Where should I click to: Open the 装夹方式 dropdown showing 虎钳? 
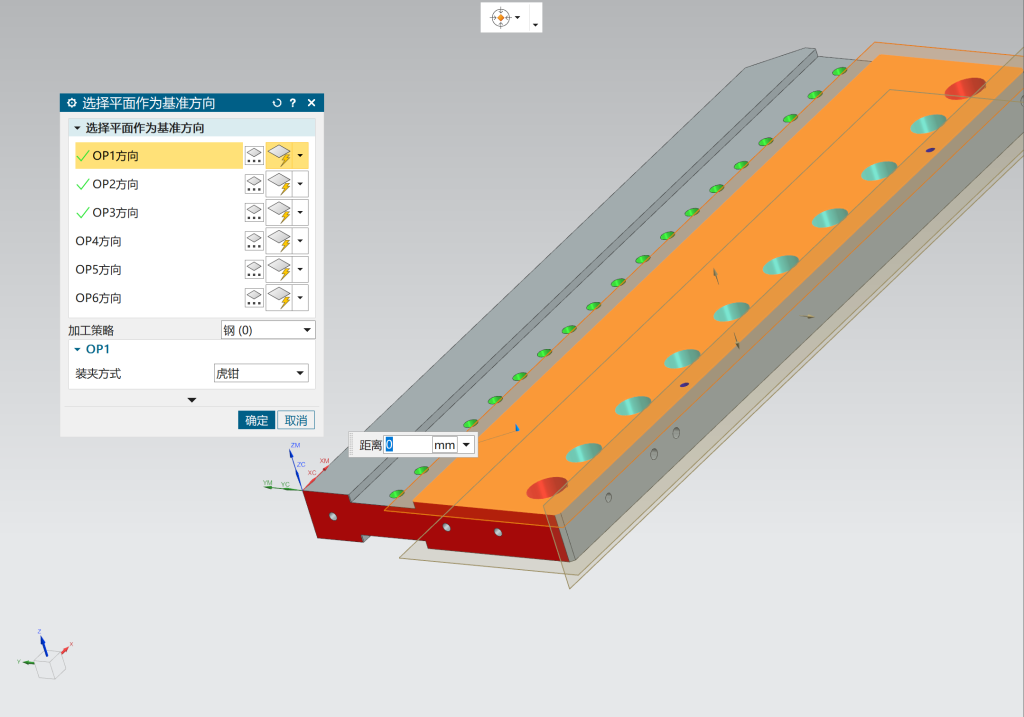tap(261, 373)
